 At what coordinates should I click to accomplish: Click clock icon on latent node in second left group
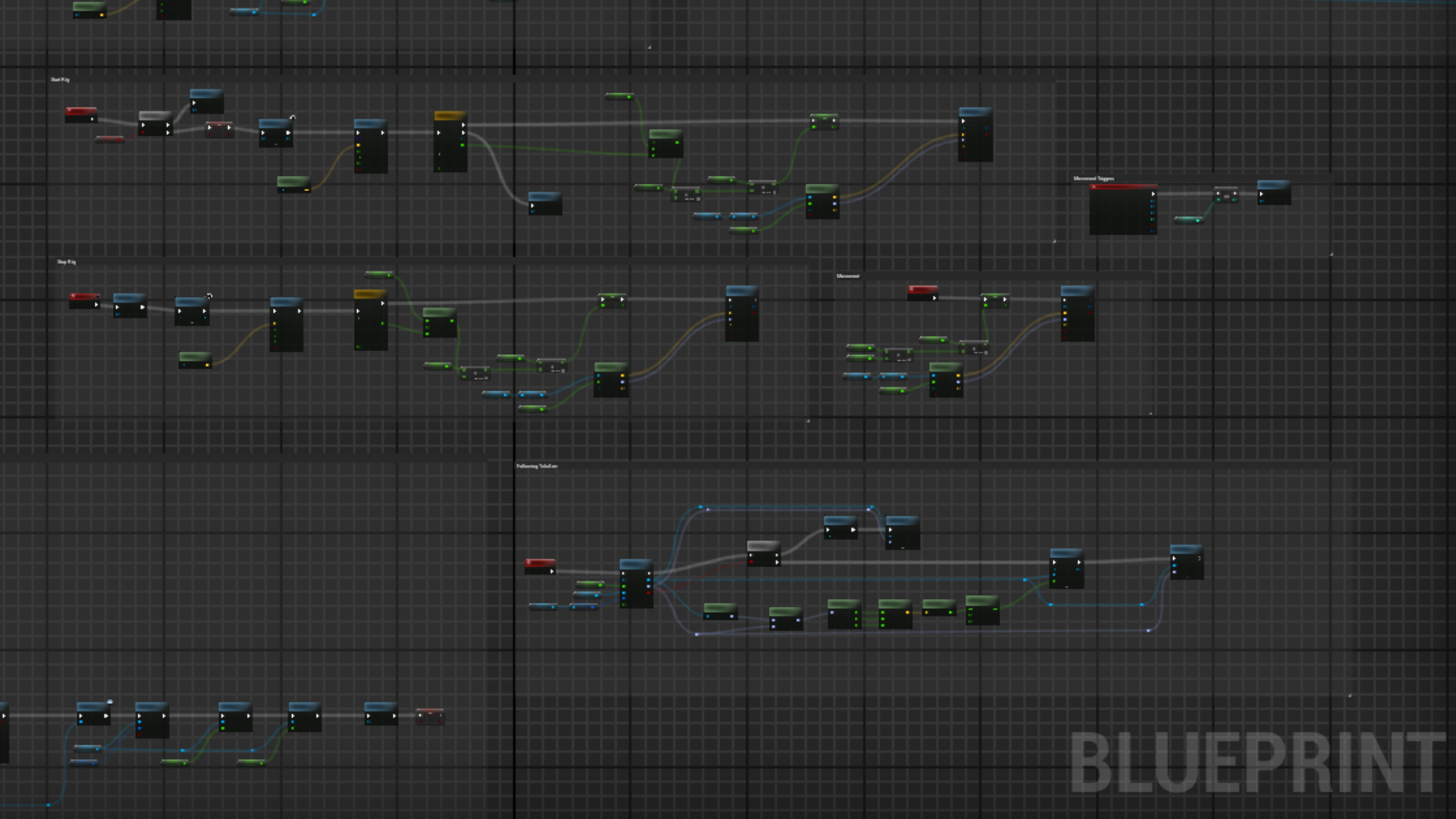[209, 297]
